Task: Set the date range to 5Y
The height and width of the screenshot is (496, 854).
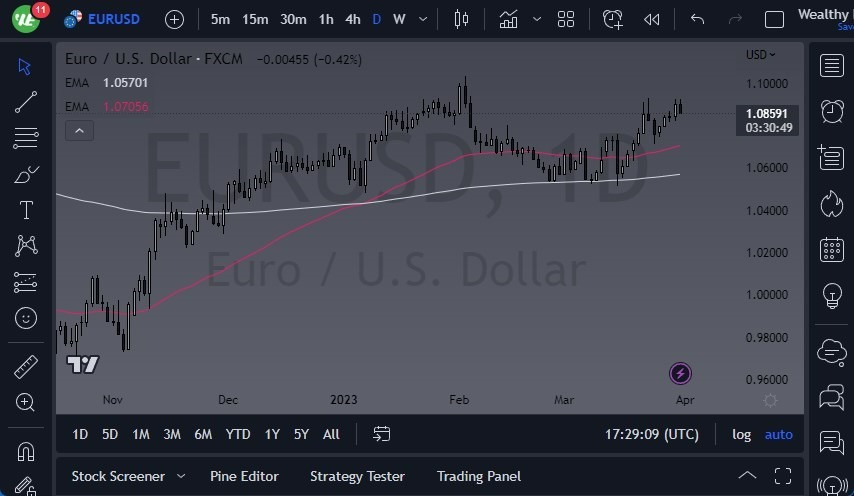Action: tap(301, 434)
